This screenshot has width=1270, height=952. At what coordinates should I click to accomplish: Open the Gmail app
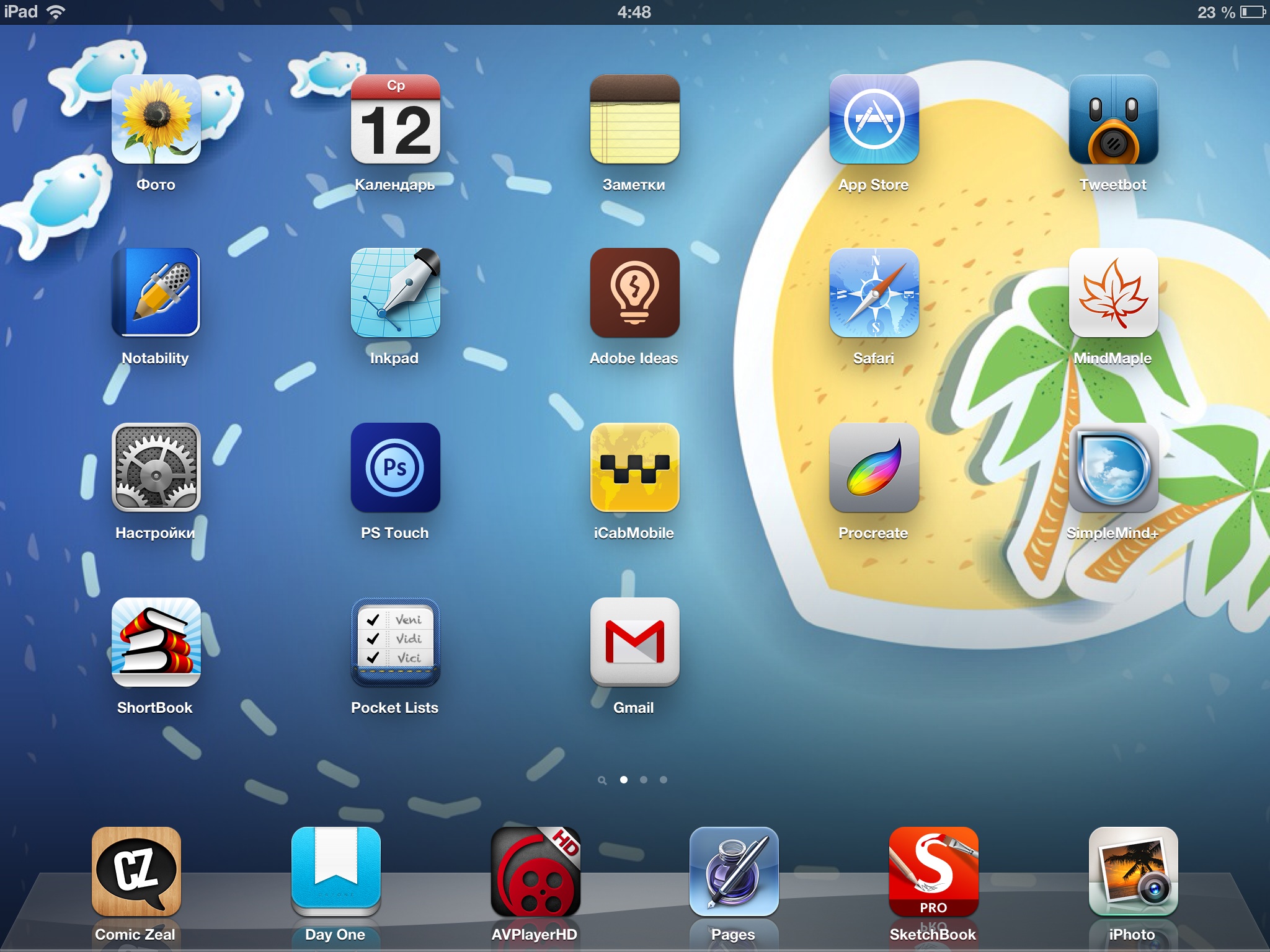[635, 642]
